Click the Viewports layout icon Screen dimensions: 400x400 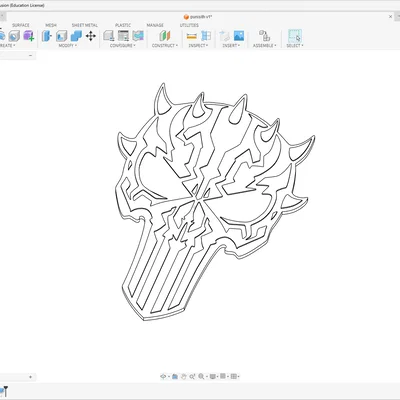(234, 376)
